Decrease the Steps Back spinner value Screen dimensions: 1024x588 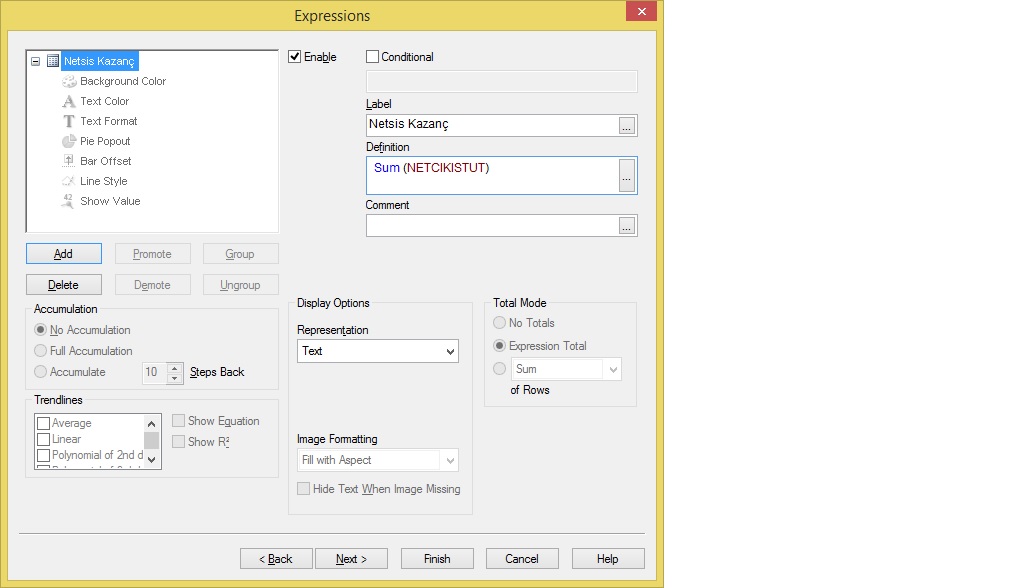coord(174,378)
